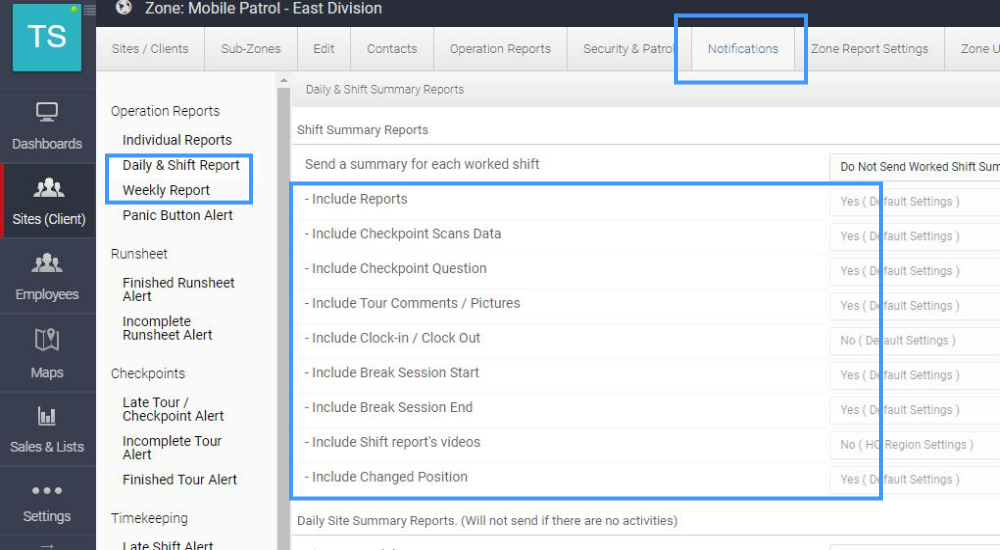The width and height of the screenshot is (1000, 550).
Task: Open Late Shift Alert link
Action: [x=167, y=544]
